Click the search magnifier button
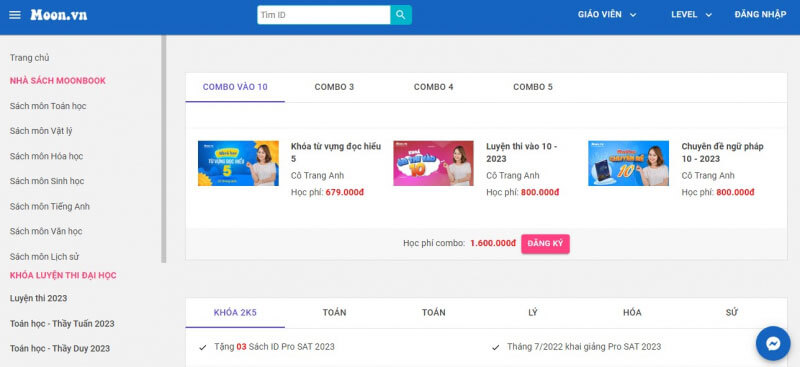 (x=401, y=15)
